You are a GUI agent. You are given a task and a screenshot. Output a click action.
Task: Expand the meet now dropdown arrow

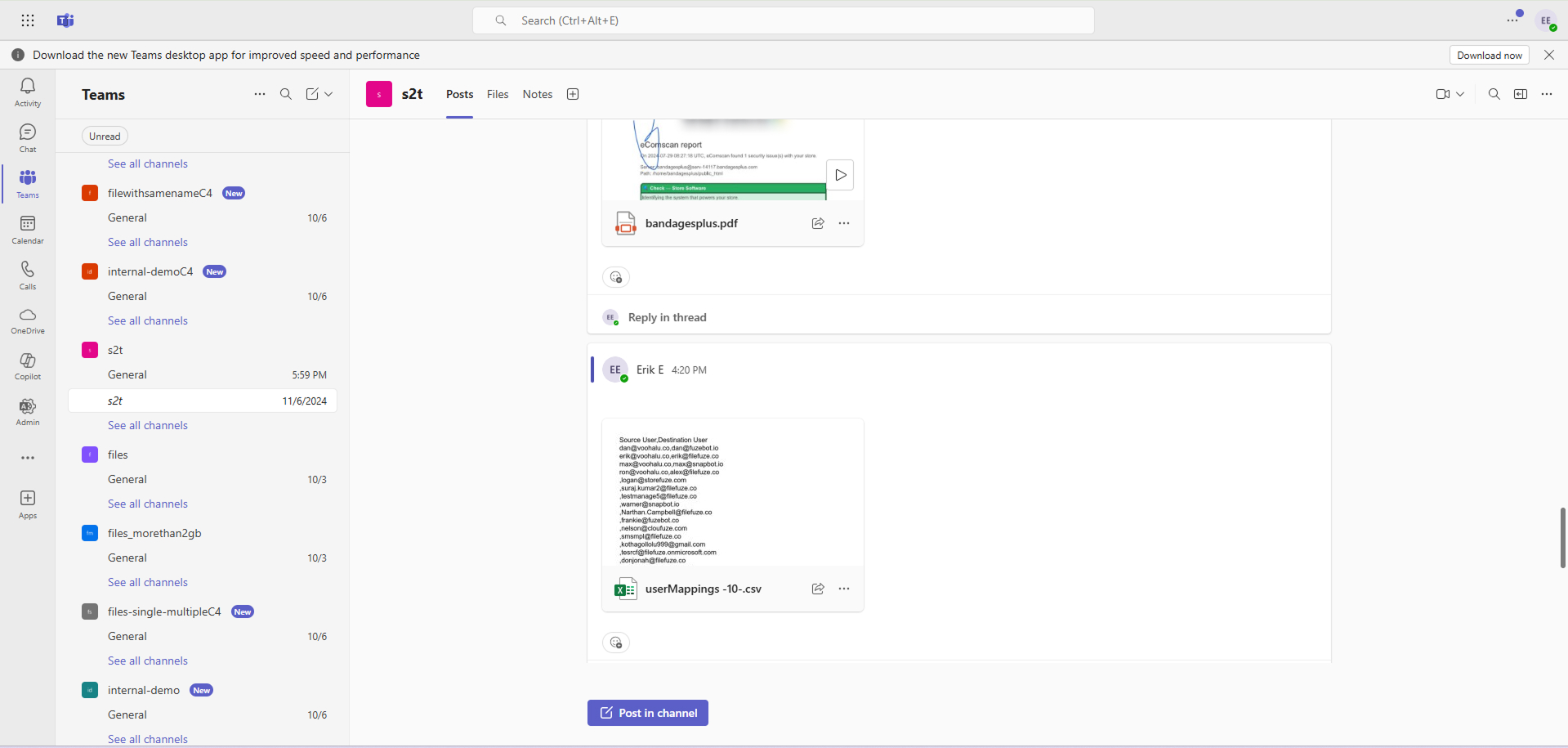(x=1460, y=94)
